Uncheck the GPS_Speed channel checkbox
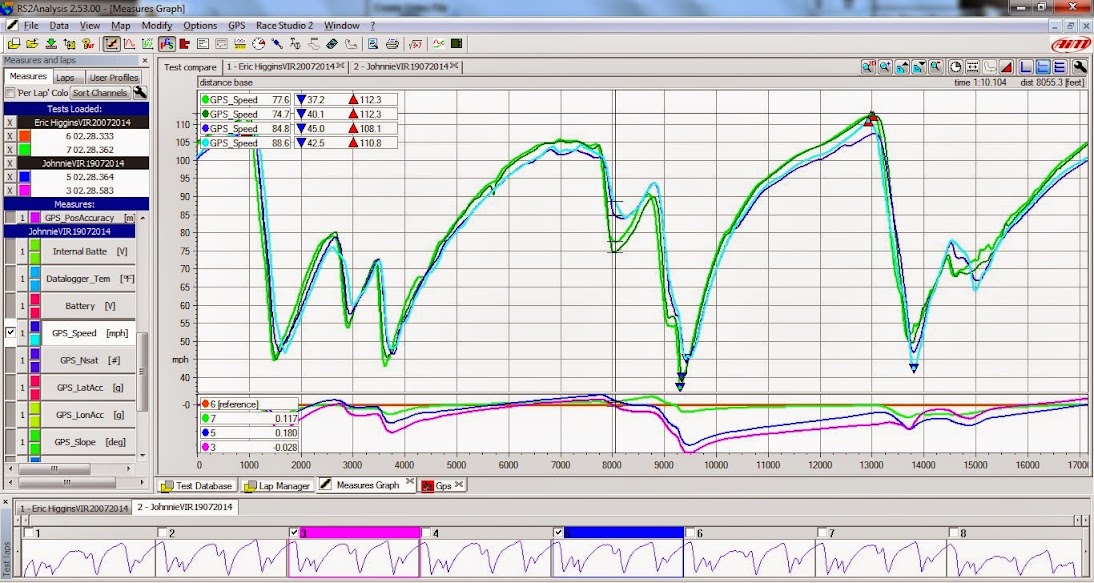Viewport: 1094px width, 583px height. coord(10,333)
